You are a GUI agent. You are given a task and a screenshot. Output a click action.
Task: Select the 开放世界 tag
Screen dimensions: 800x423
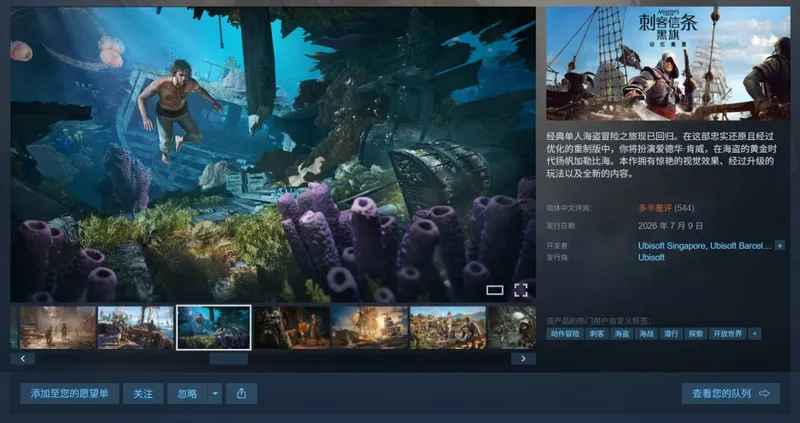coord(728,334)
